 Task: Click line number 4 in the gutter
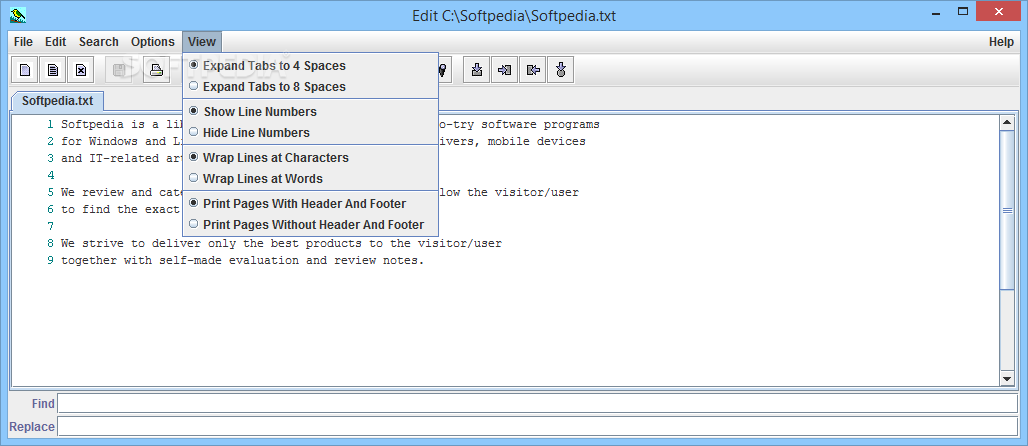pyautogui.click(x=50, y=175)
